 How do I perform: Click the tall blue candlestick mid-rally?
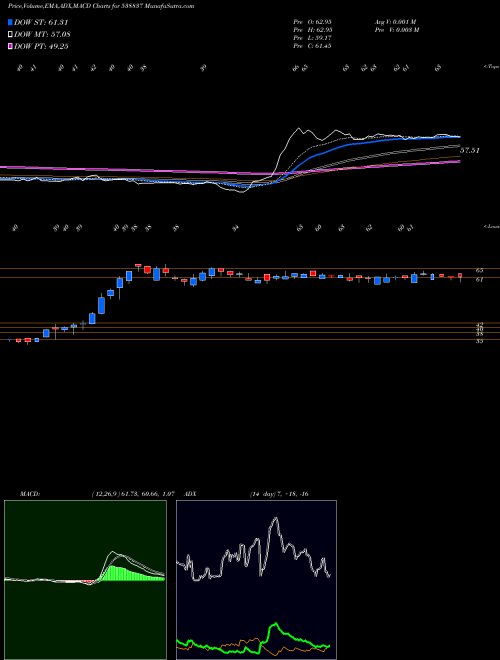tap(101, 305)
